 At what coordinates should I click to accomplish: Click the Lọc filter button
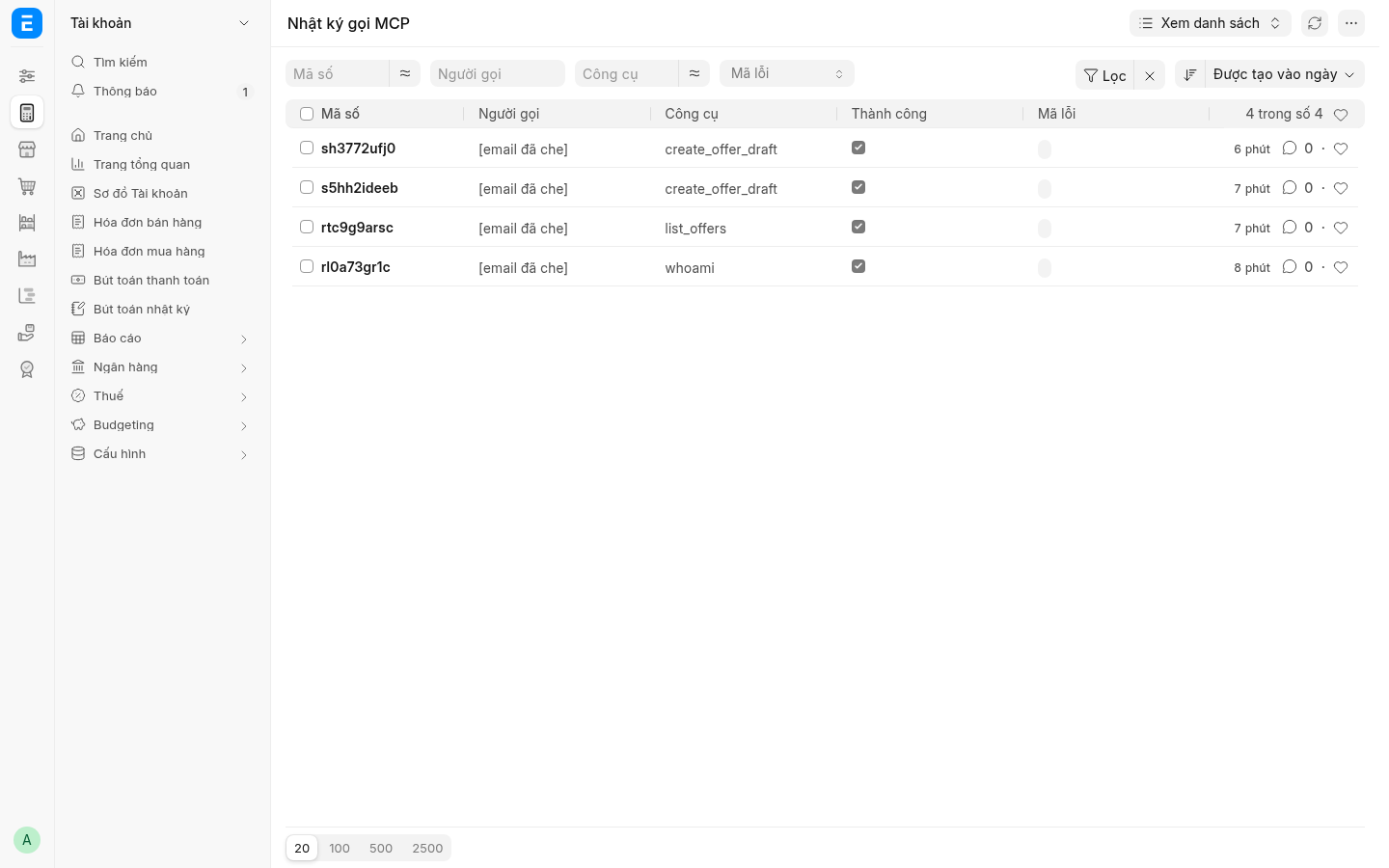coord(1105,75)
